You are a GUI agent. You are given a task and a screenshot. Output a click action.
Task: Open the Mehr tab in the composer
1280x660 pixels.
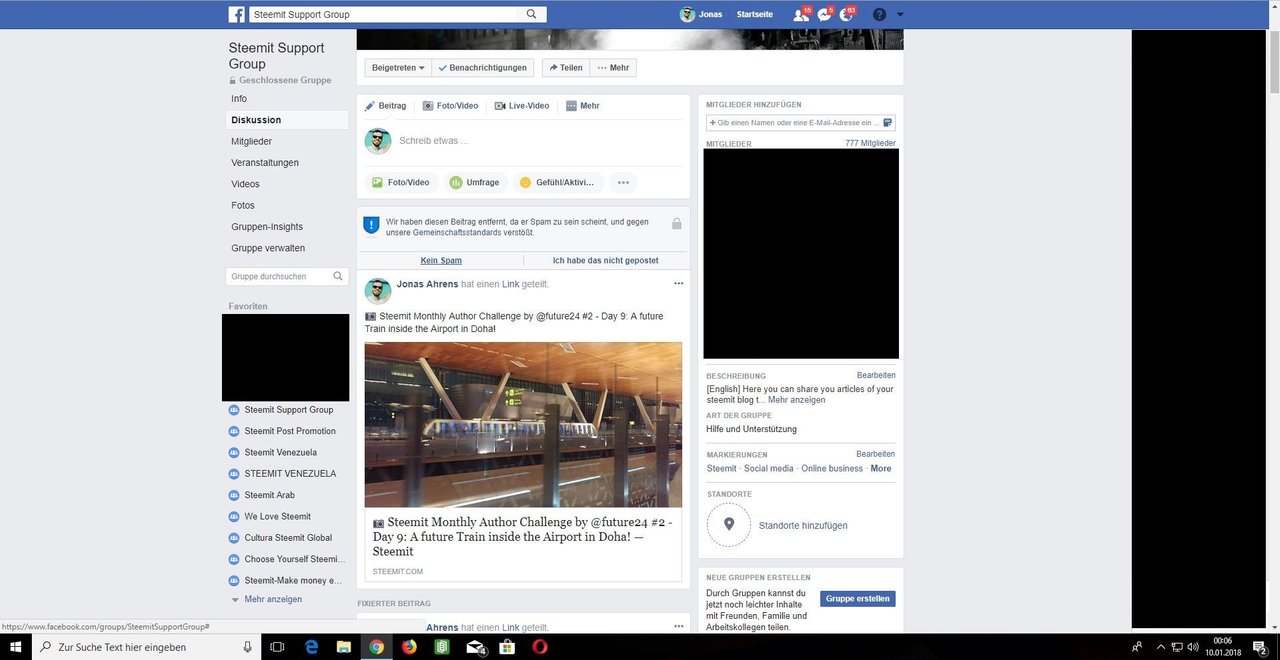click(583, 106)
